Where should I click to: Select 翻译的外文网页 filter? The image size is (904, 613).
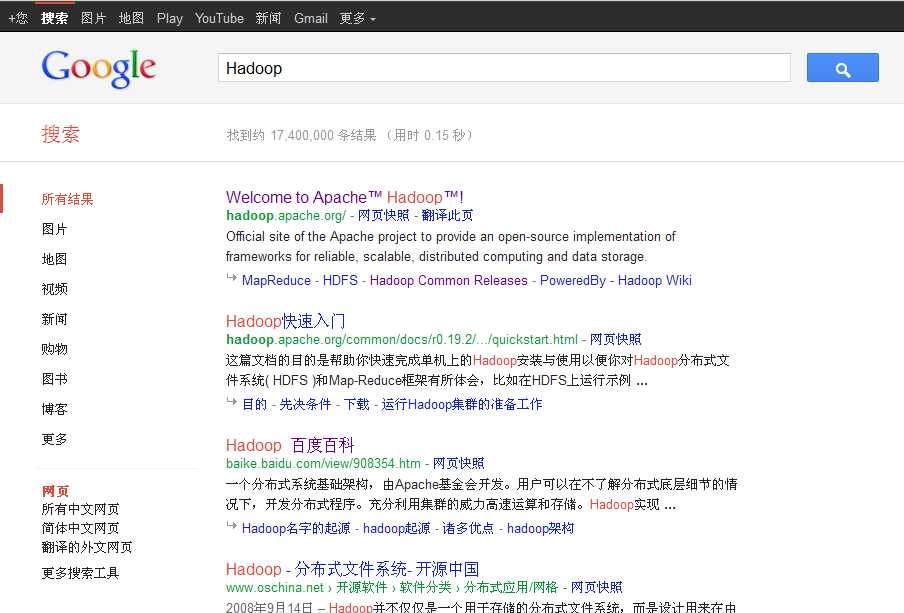point(86,547)
